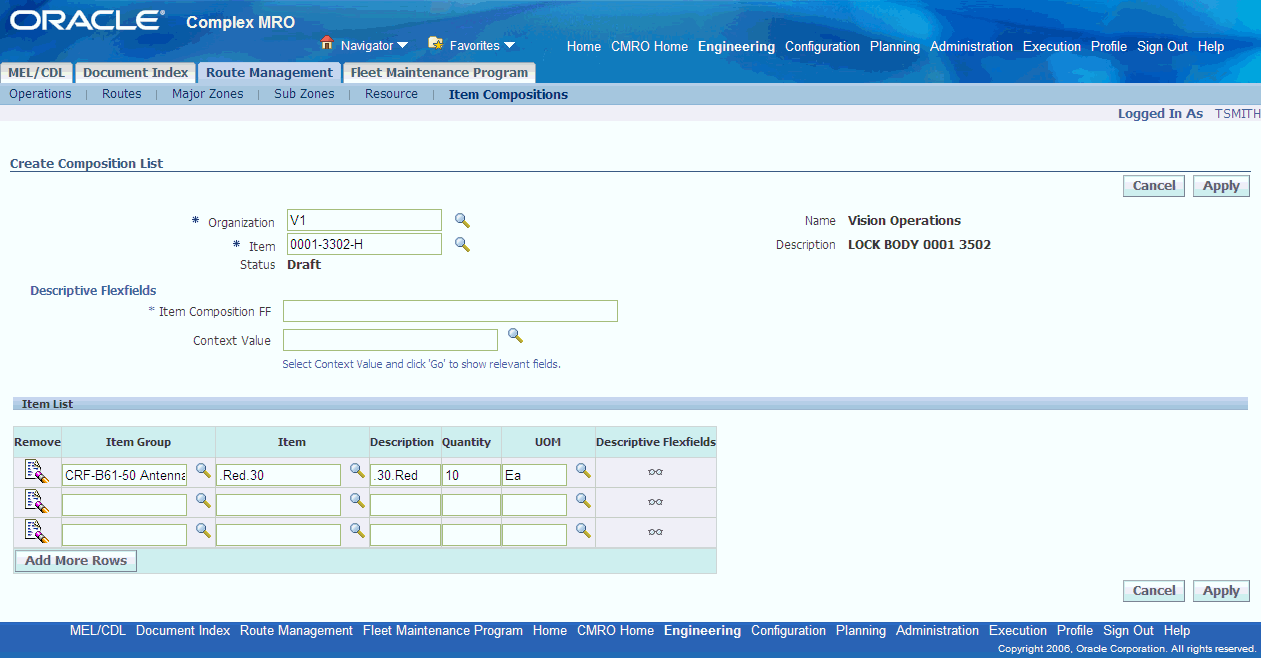This screenshot has width=1261, height=658.
Task: Switch to the MEL/CDL tab
Action: (36, 73)
